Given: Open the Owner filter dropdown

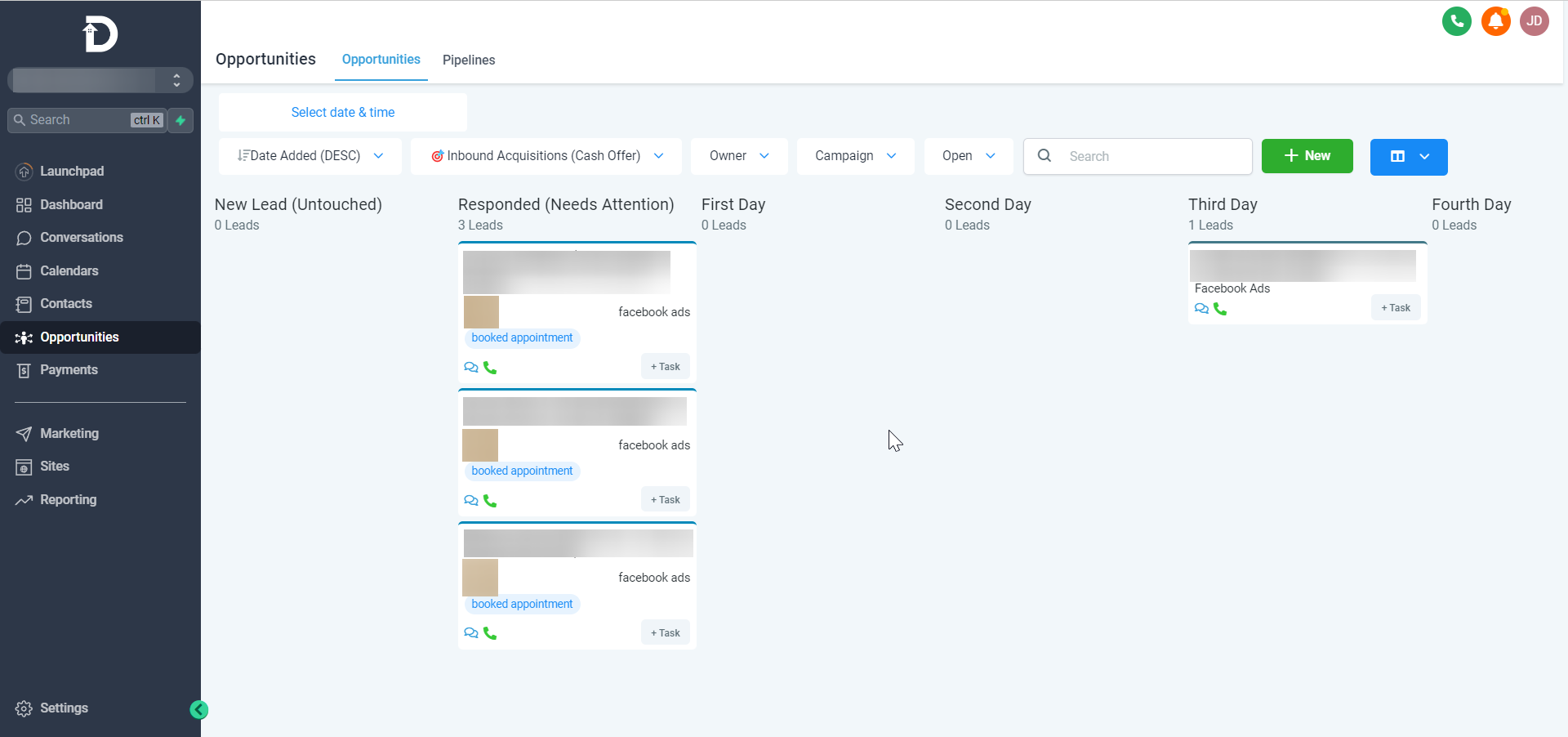Looking at the screenshot, I should click(739, 156).
